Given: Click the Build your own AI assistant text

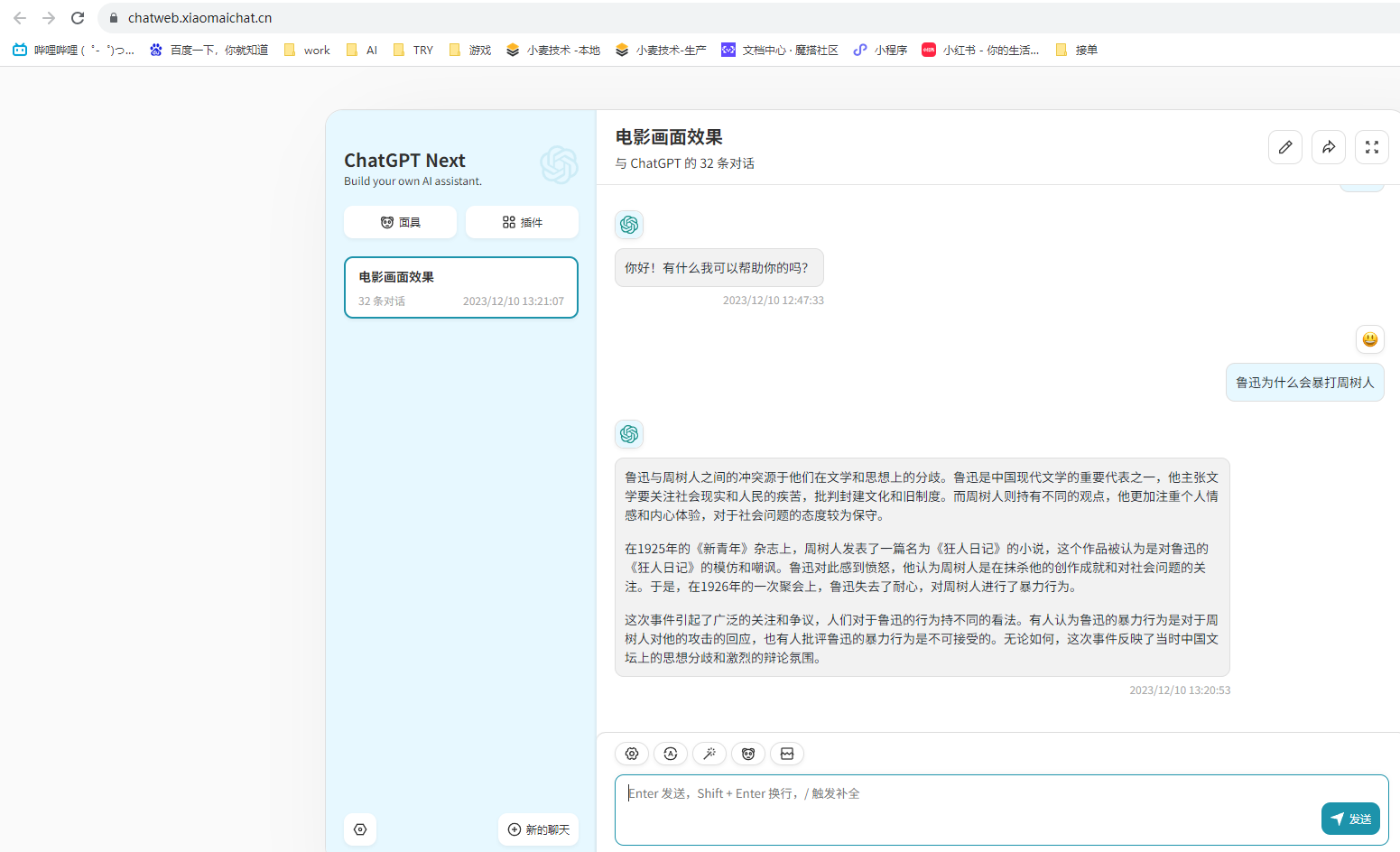Looking at the screenshot, I should 413,181.
